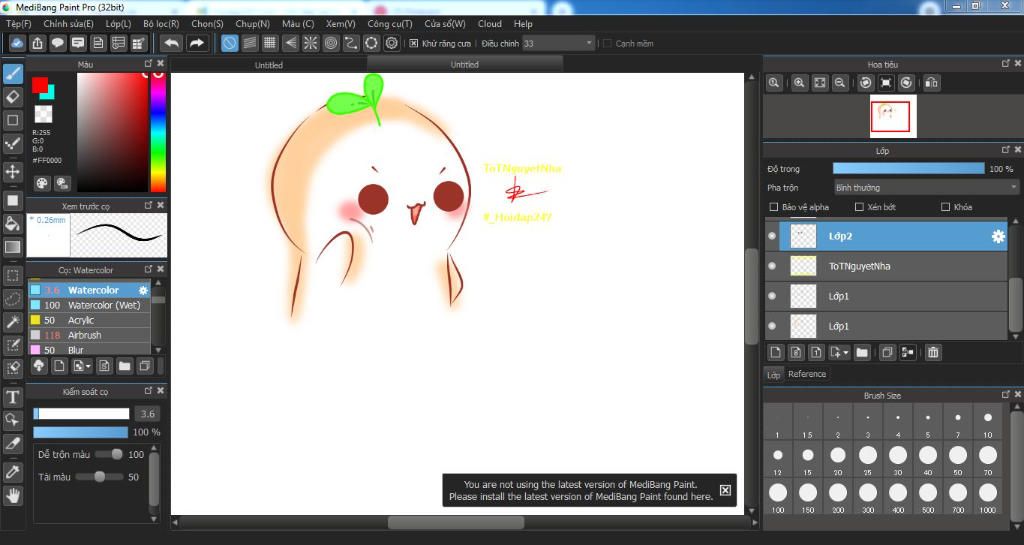Choose the 100 brush size preset

[x=777, y=493]
